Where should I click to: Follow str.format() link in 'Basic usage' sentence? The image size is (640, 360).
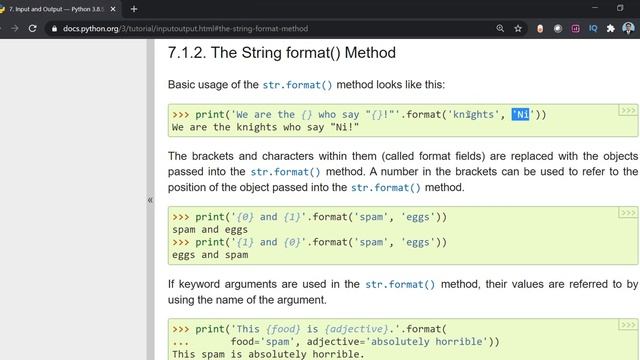[297, 85]
